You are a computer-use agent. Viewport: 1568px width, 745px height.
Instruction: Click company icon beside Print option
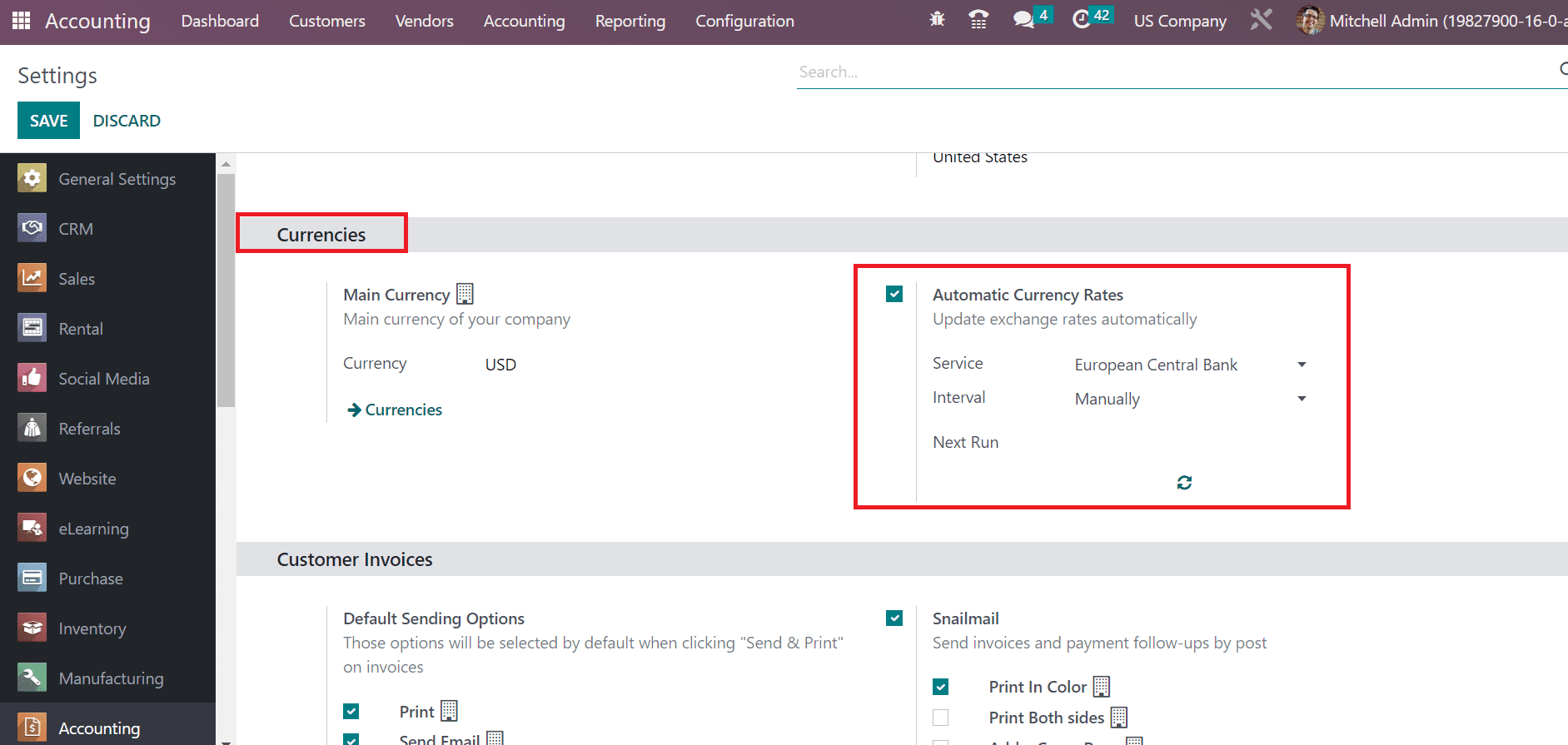pyautogui.click(x=450, y=710)
